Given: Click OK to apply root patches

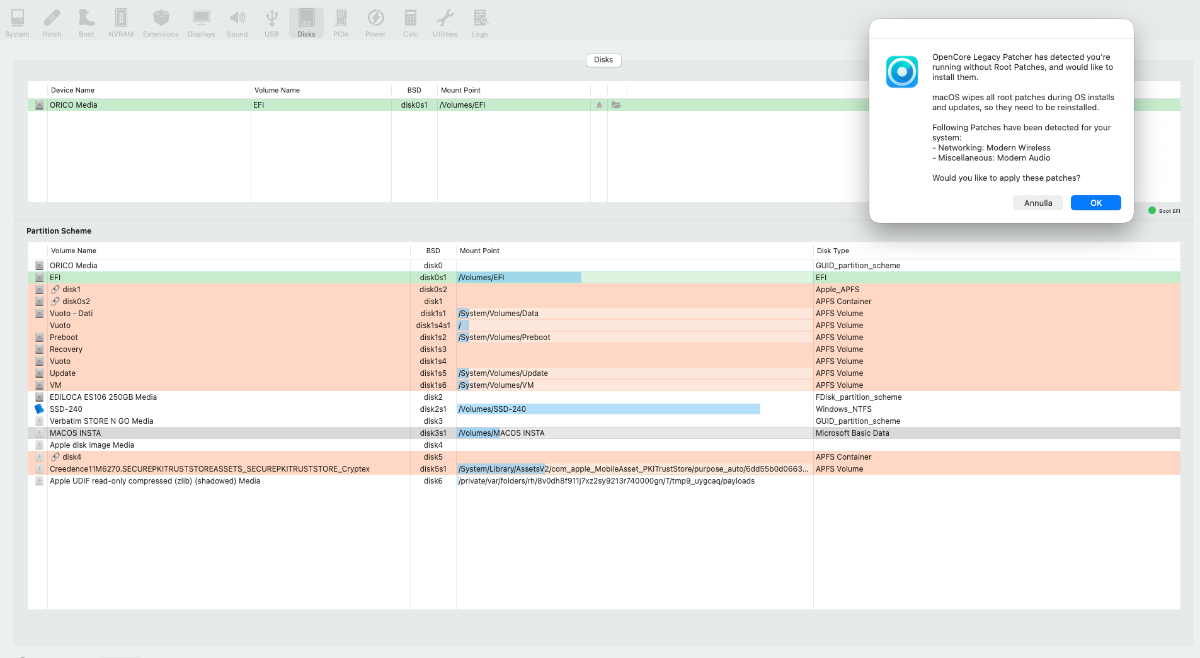Looking at the screenshot, I should coord(1096,202).
